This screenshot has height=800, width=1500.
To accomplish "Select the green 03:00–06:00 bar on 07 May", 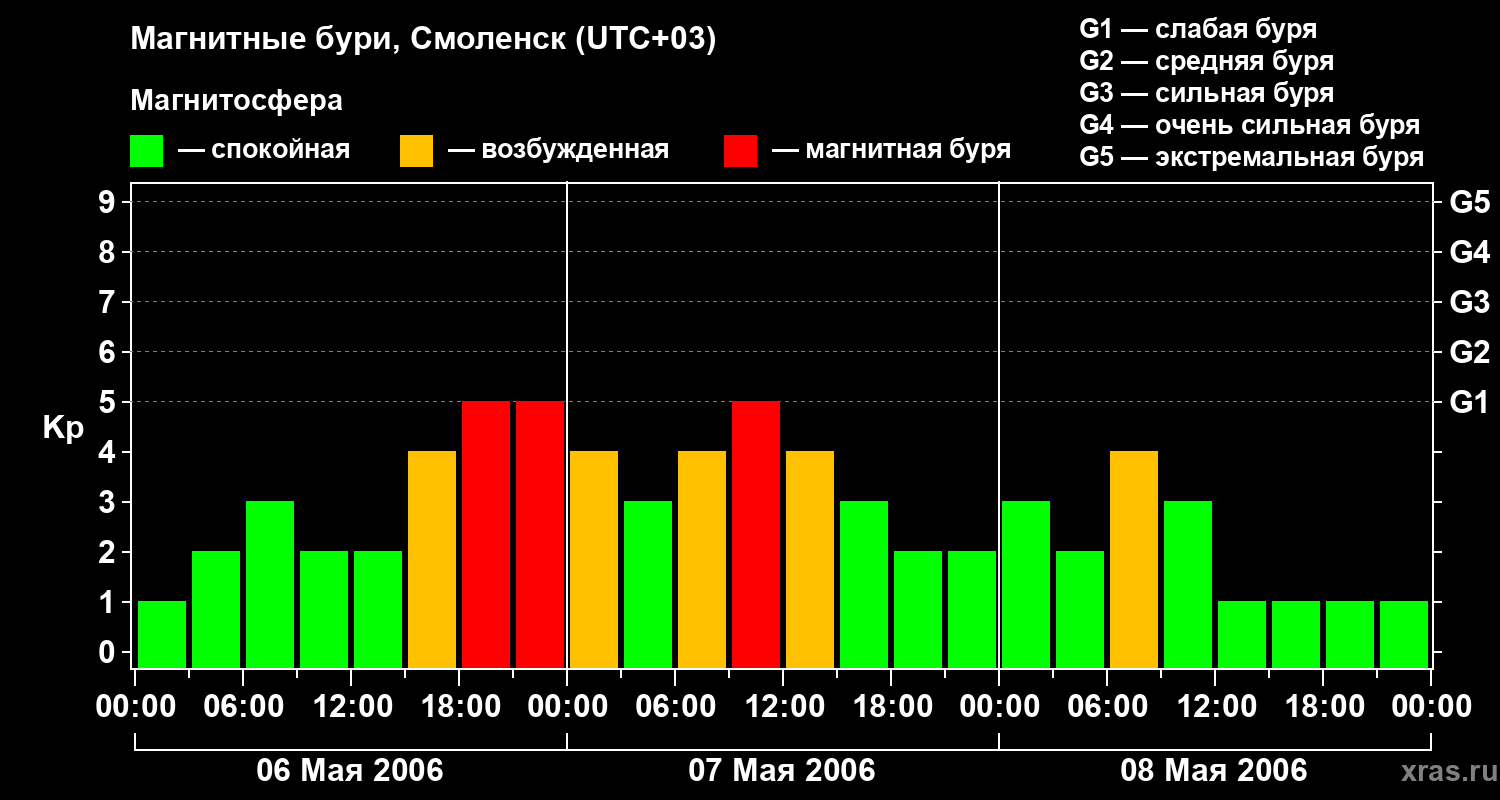I will 648,584.
